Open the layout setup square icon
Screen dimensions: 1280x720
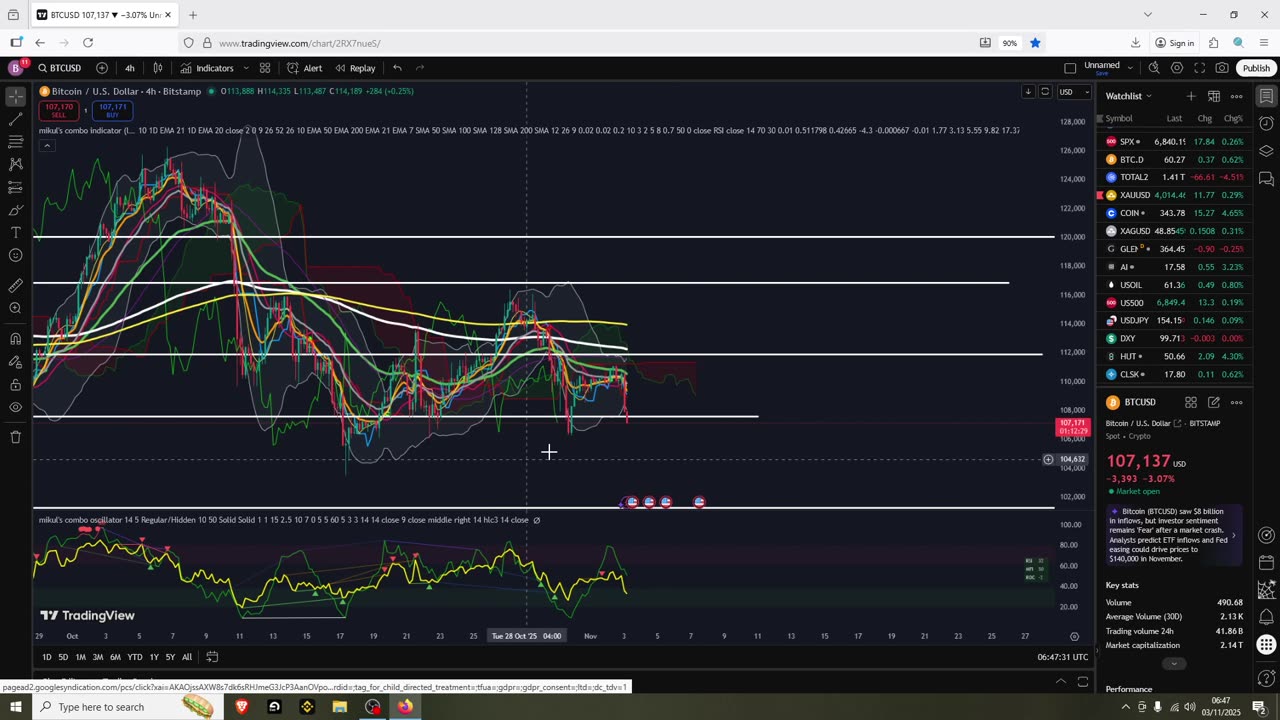pos(1070,68)
